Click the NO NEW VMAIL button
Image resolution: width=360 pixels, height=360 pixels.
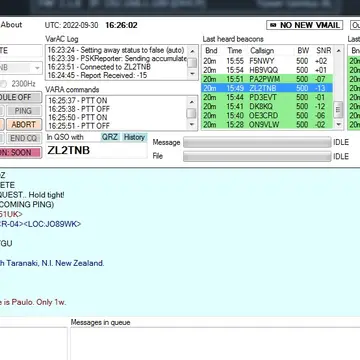(x=304, y=25)
